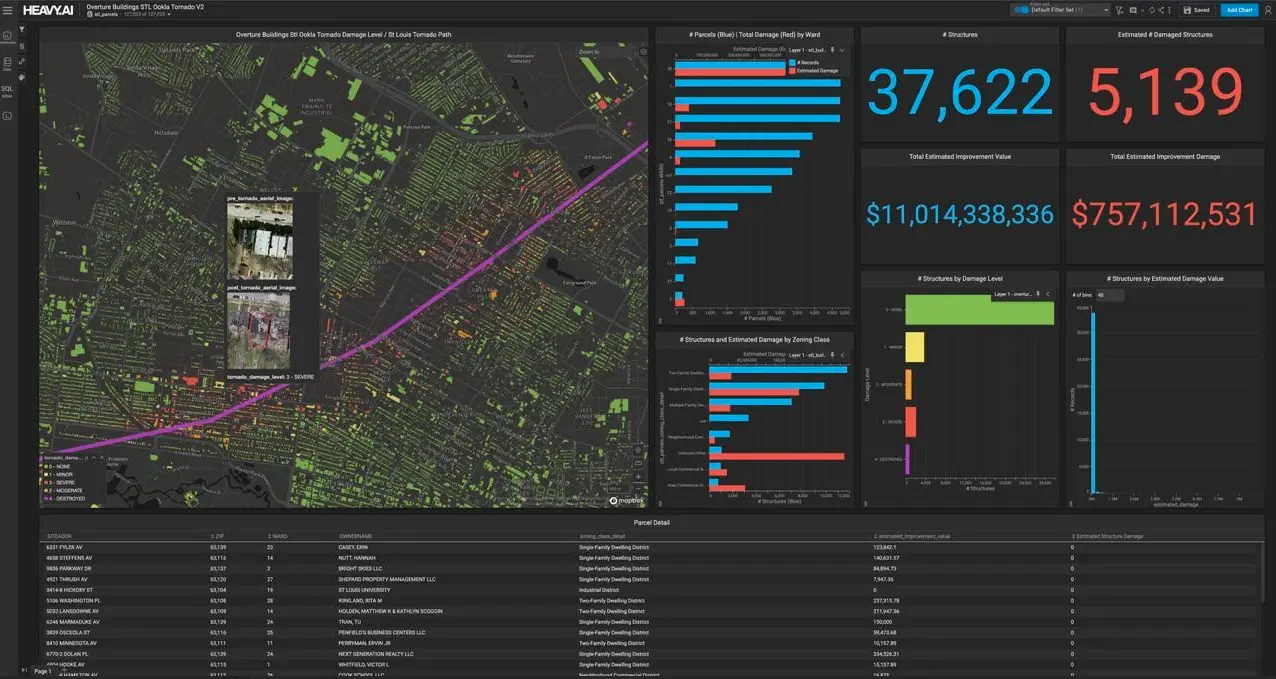Sort table by zoning_class_detail column header
The image size is (1276, 679).
(x=603, y=536)
